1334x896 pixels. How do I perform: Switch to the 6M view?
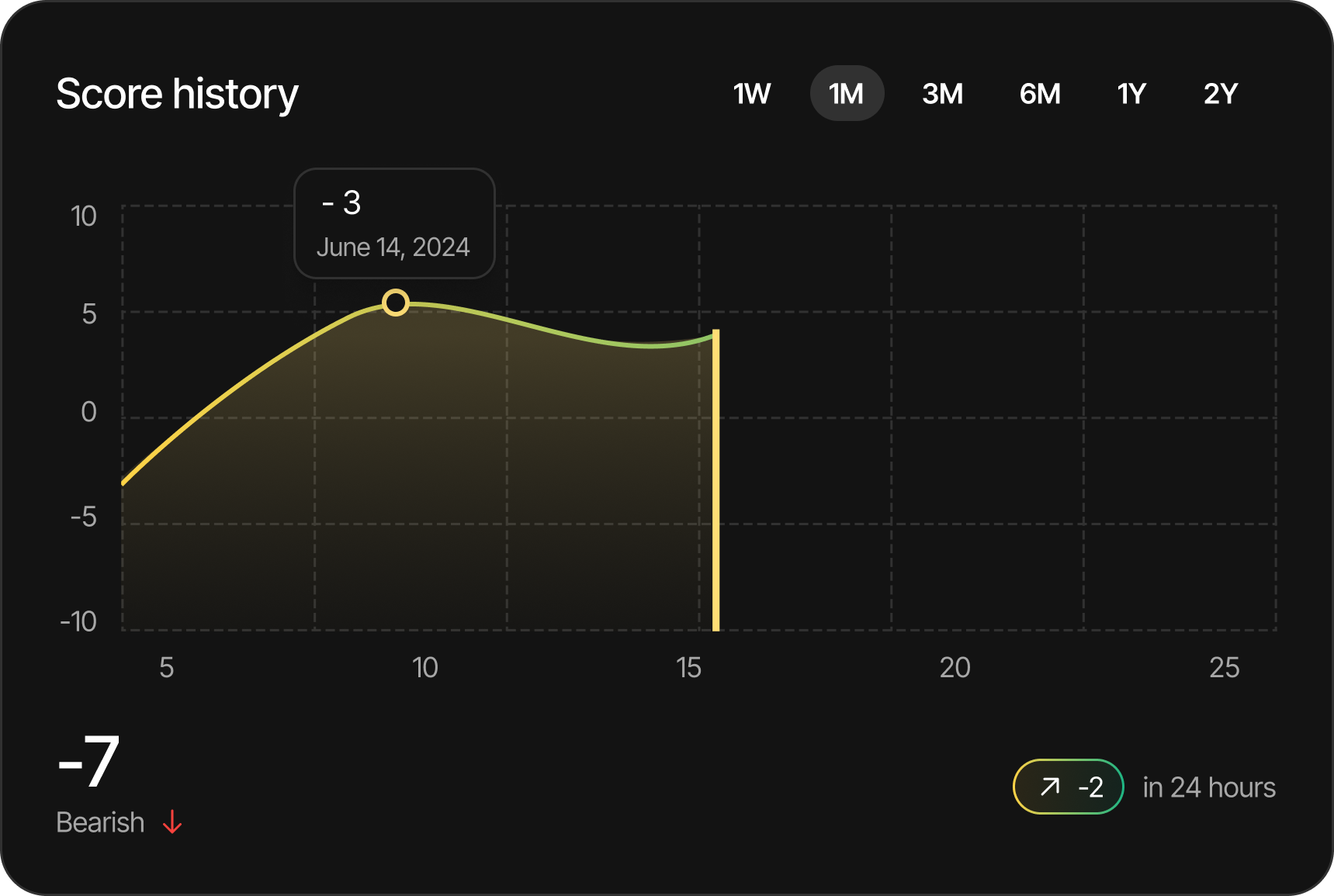pyautogui.click(x=1039, y=93)
